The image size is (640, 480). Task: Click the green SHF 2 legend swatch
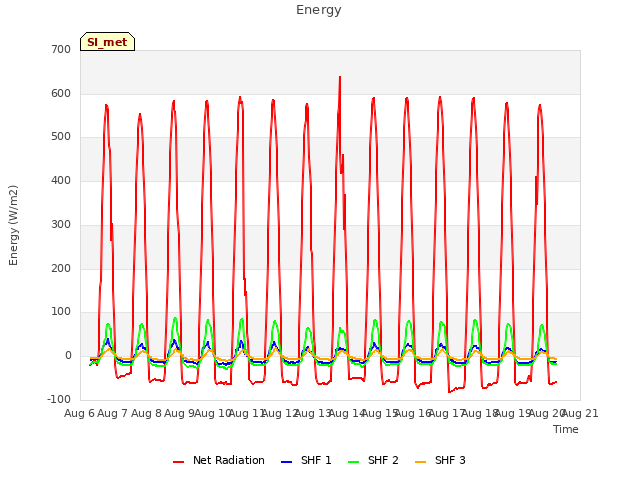(353, 462)
